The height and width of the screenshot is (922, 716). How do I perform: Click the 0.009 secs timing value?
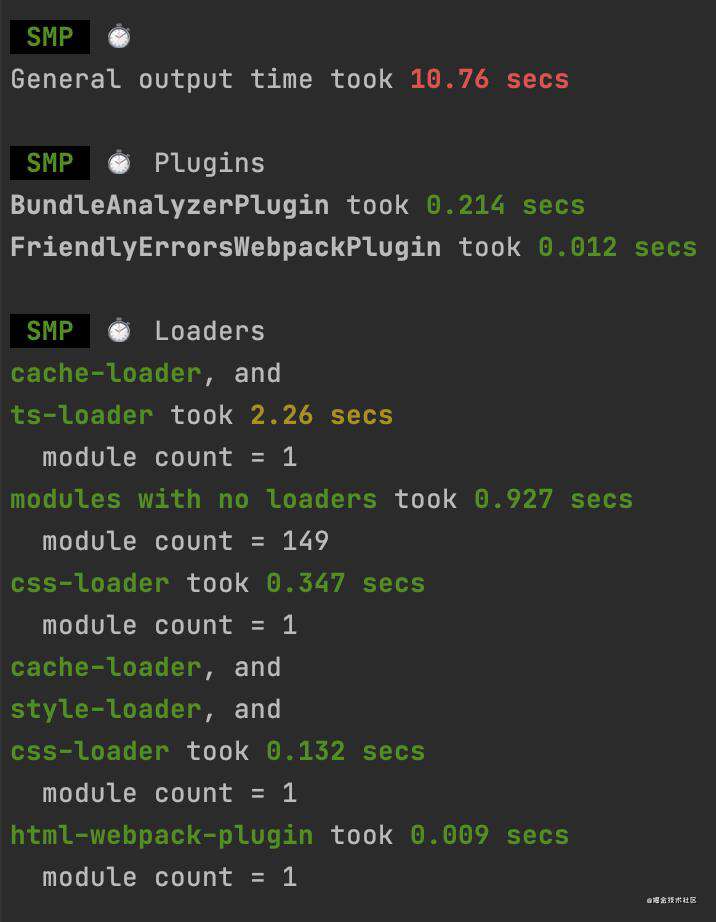[x=490, y=835]
